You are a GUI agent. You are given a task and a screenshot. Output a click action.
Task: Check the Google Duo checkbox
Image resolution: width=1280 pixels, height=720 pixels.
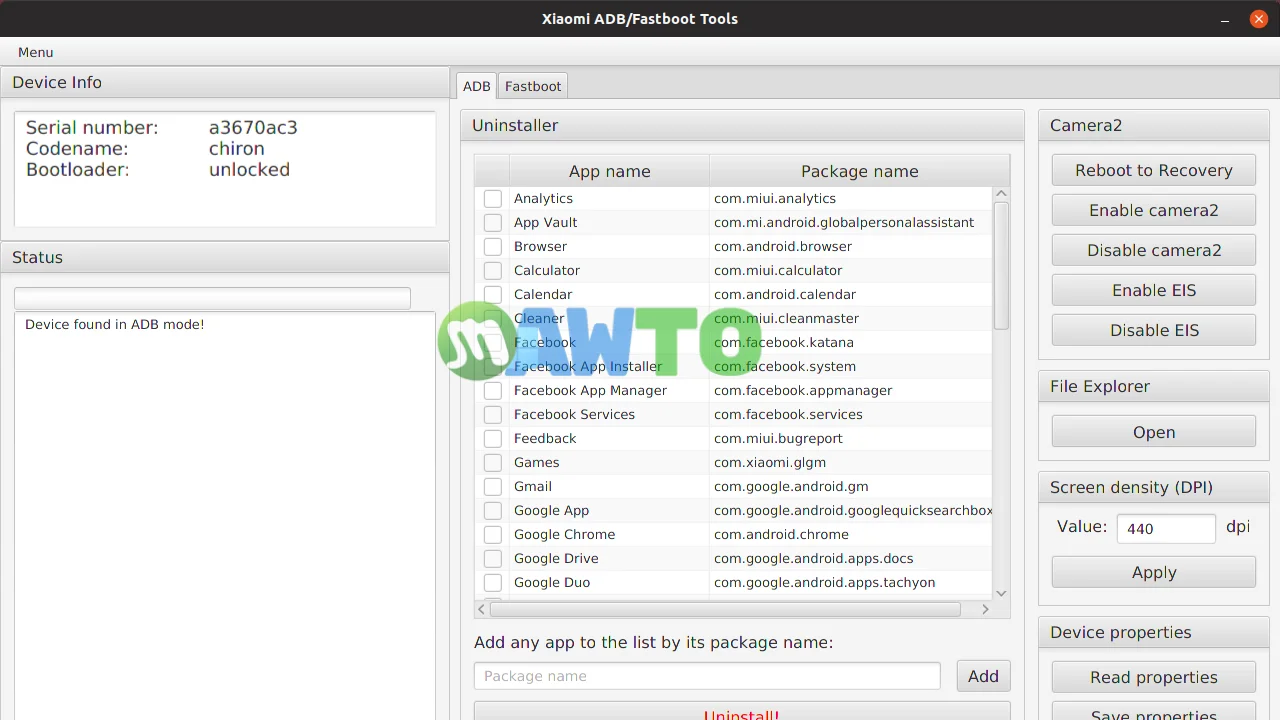click(x=493, y=582)
